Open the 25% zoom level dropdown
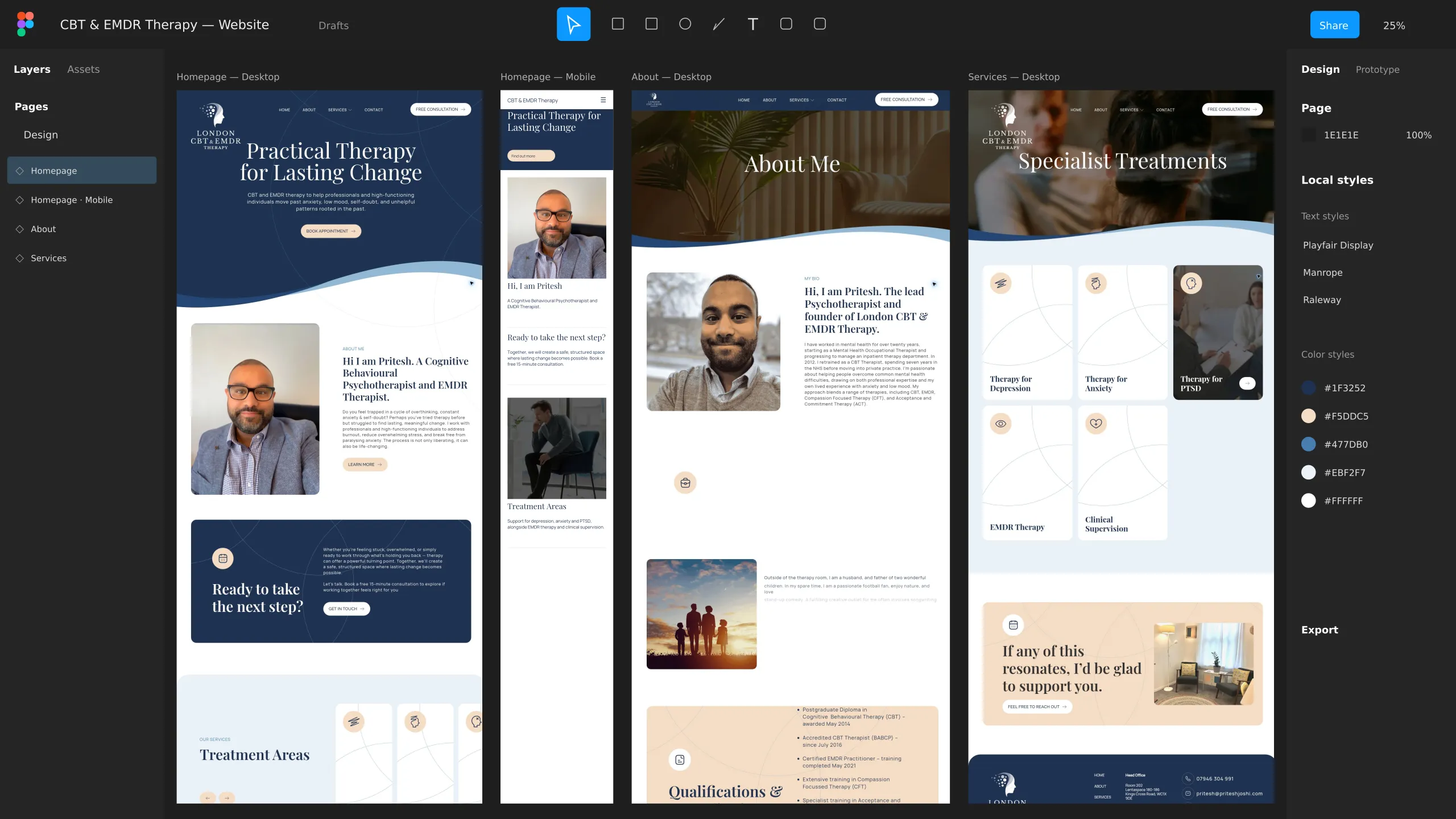Image resolution: width=1456 pixels, height=819 pixels. (1394, 25)
